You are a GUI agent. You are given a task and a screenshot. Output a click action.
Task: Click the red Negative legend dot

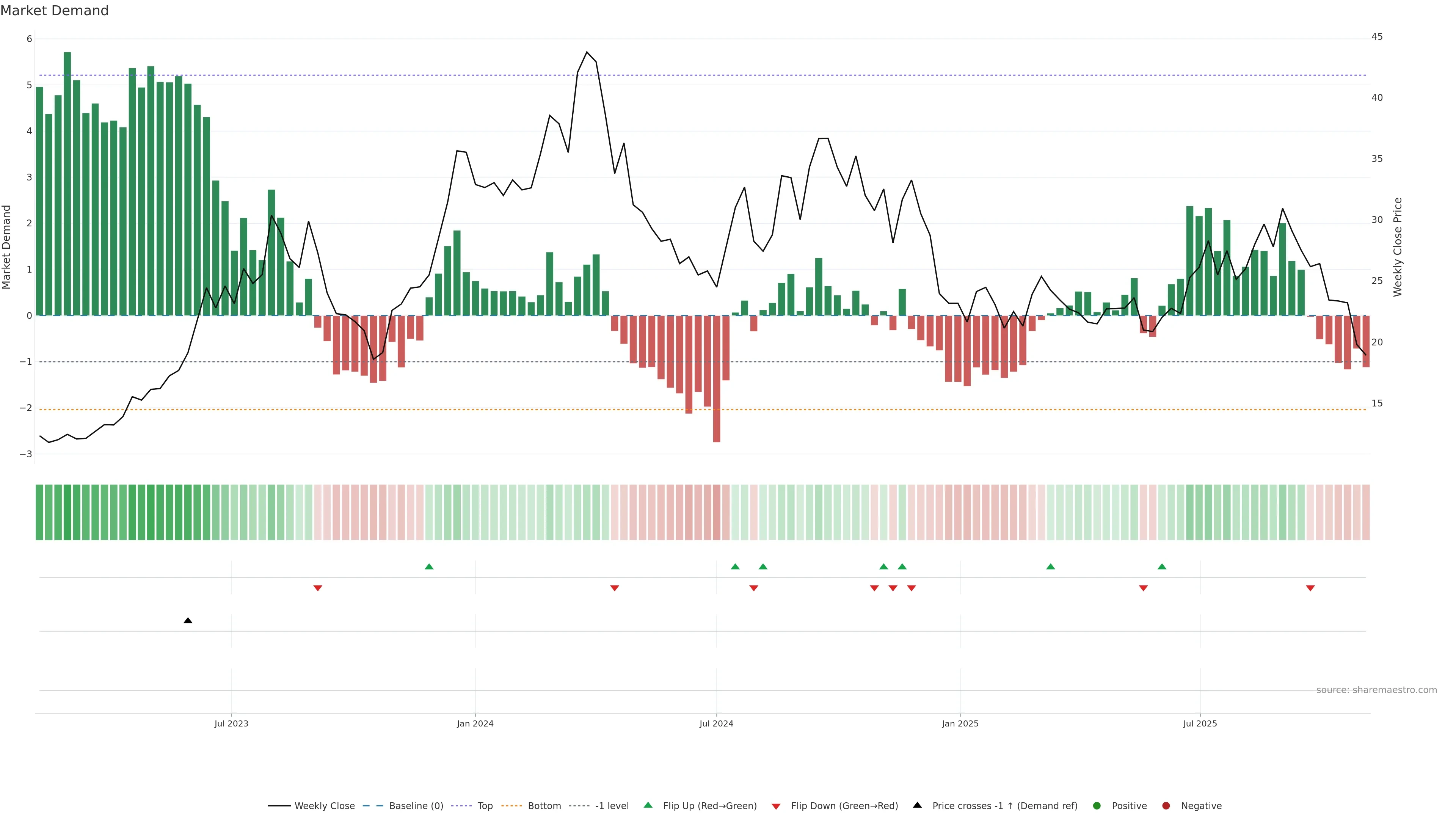(1166, 805)
